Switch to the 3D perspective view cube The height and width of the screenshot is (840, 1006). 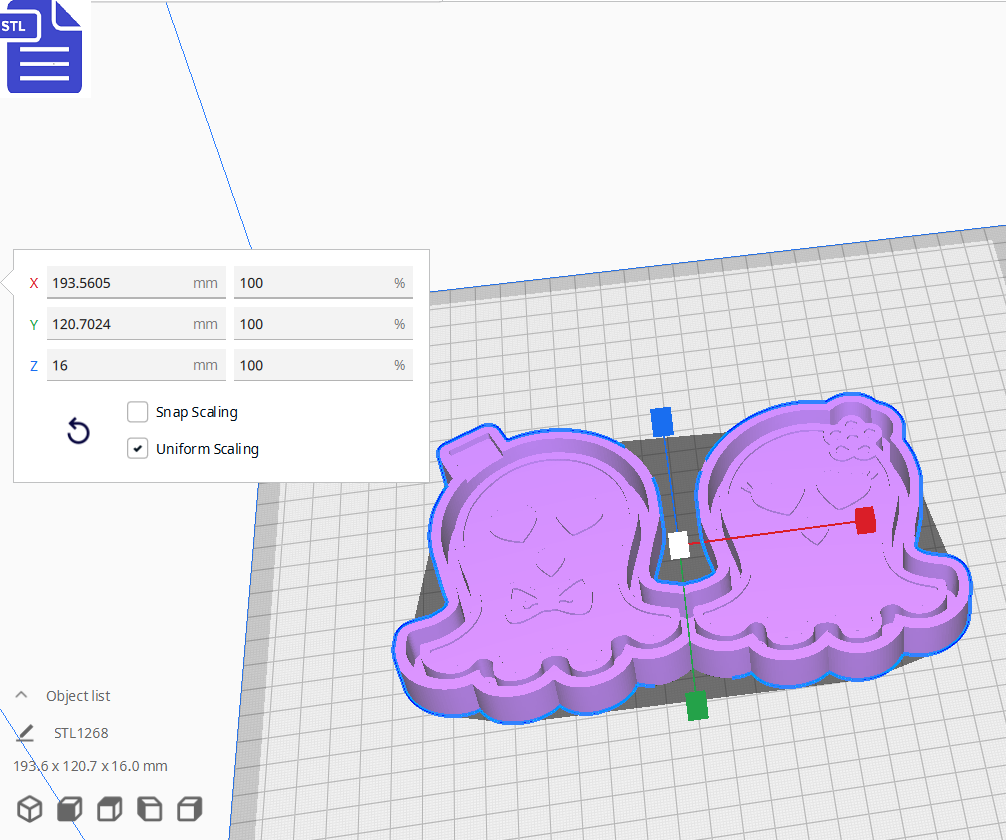(x=30, y=809)
